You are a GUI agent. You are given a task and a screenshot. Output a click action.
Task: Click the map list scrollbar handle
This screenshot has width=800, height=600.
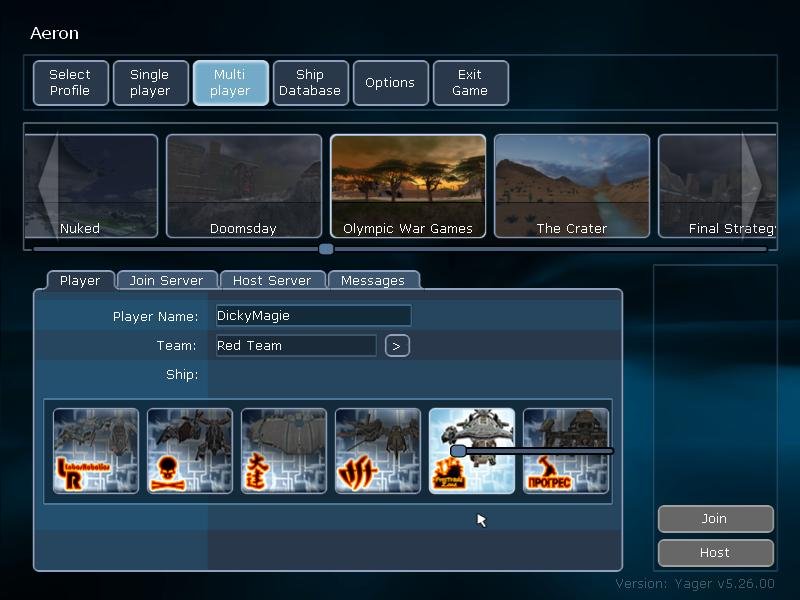327,249
